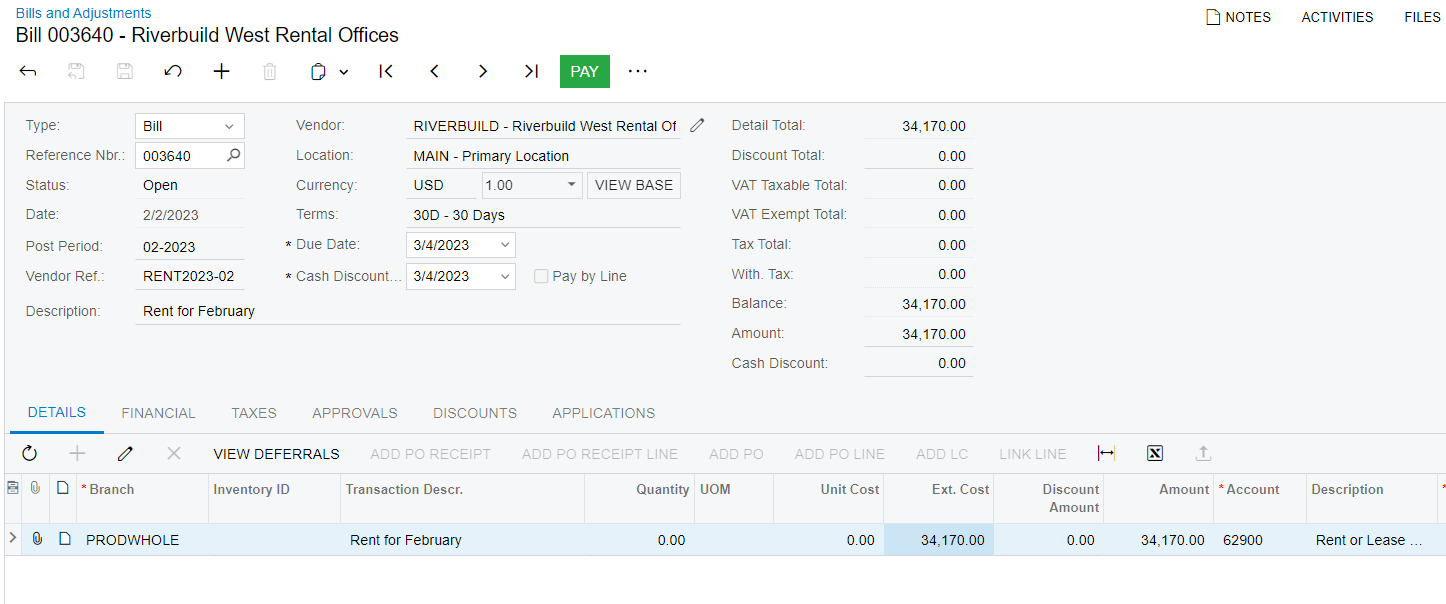Viewport: 1446px width, 604px height.
Task: Toggle the Pay by Line checkbox
Action: pyautogui.click(x=541, y=276)
